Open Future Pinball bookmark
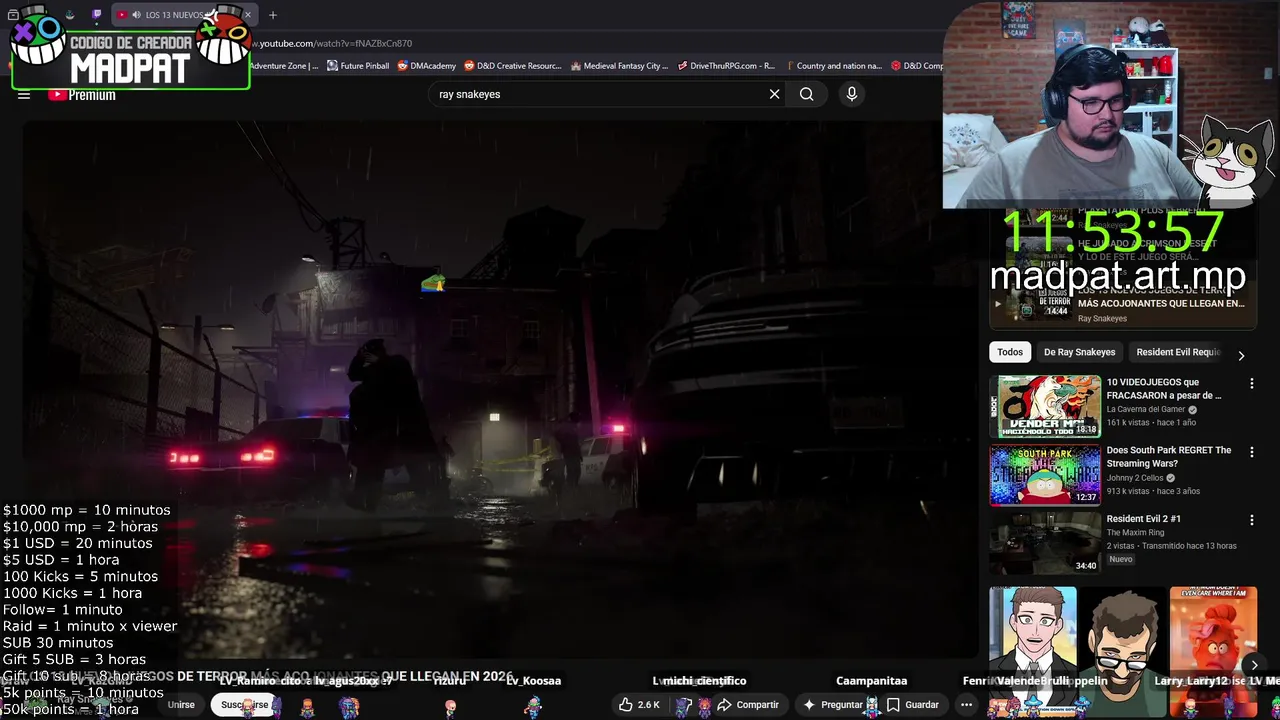Image resolution: width=1280 pixels, height=720 pixels. 357,66
